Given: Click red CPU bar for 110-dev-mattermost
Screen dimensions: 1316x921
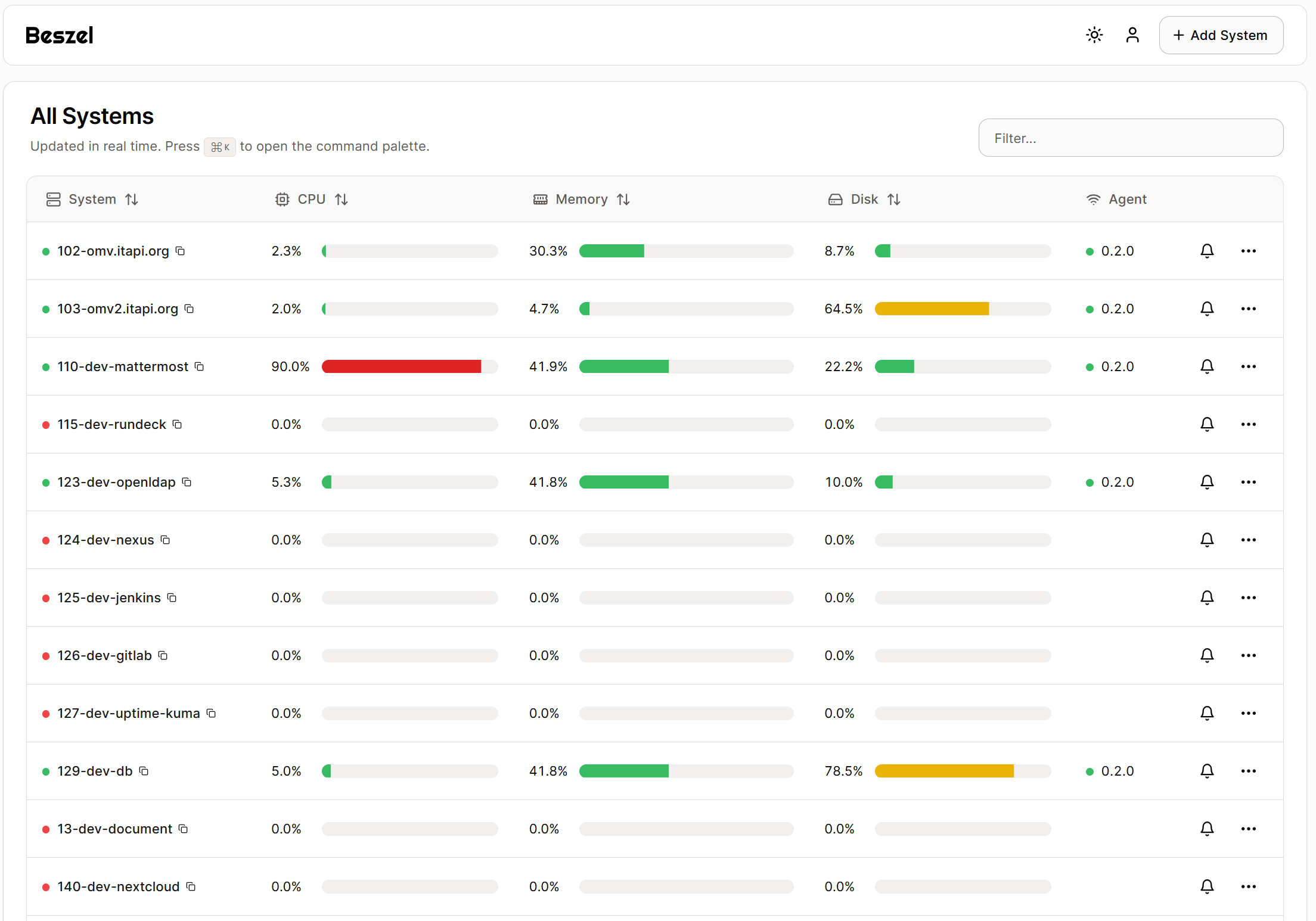Looking at the screenshot, I should (x=401, y=366).
